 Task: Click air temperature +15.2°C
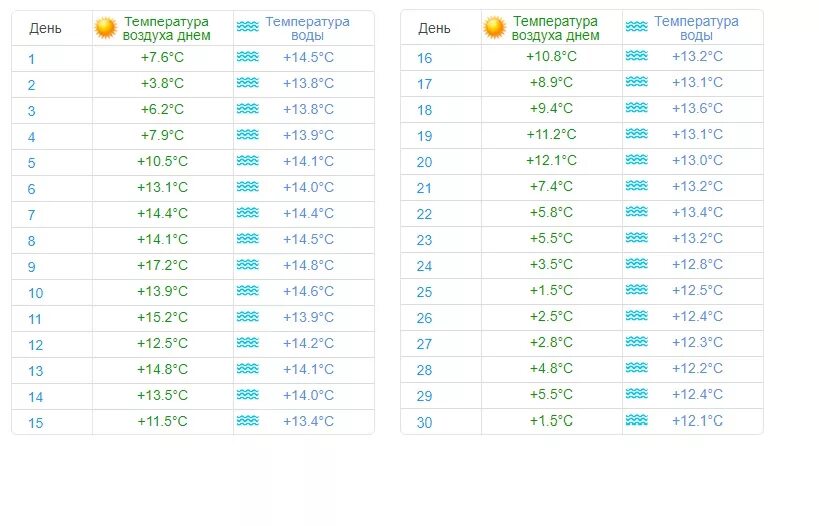click(x=162, y=318)
